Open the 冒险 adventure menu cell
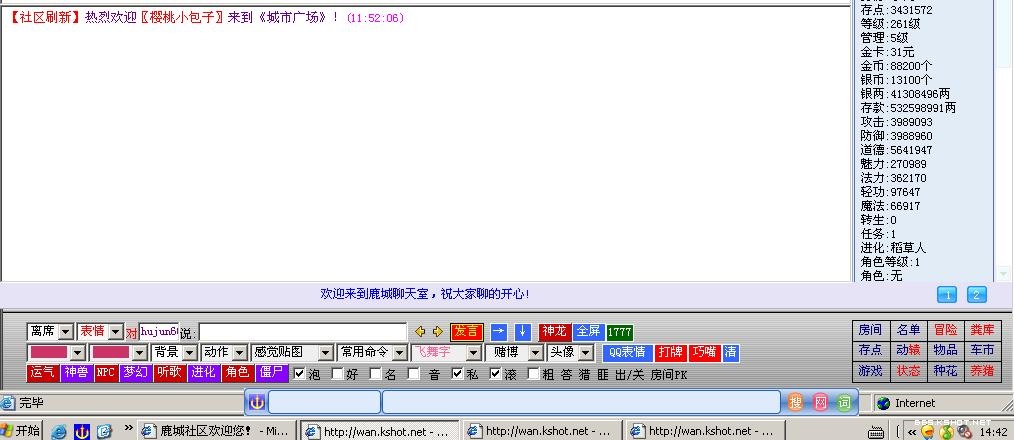1014x440 pixels. (945, 330)
